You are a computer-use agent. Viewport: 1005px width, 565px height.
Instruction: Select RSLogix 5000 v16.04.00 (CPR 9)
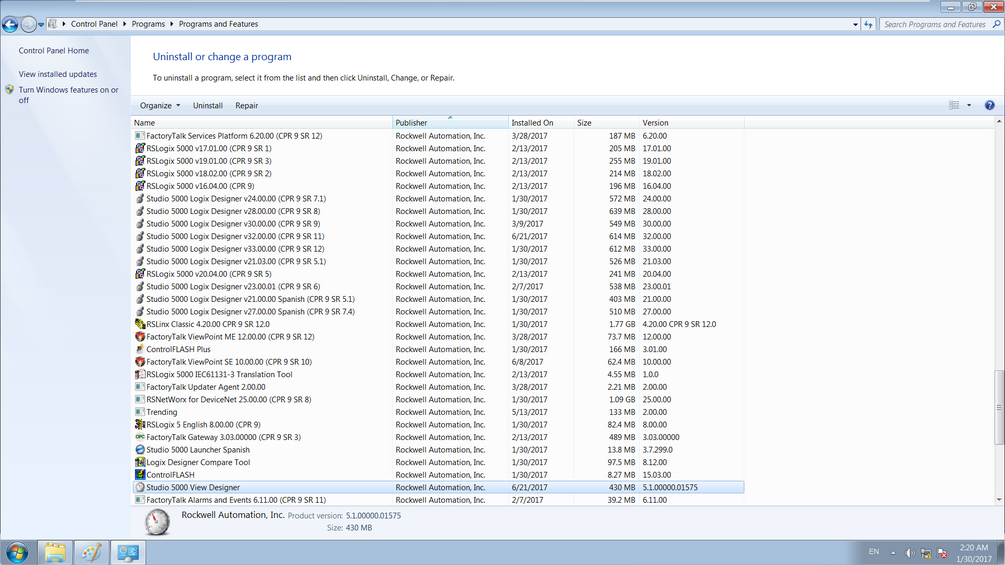pyautogui.click(x=438, y=186)
